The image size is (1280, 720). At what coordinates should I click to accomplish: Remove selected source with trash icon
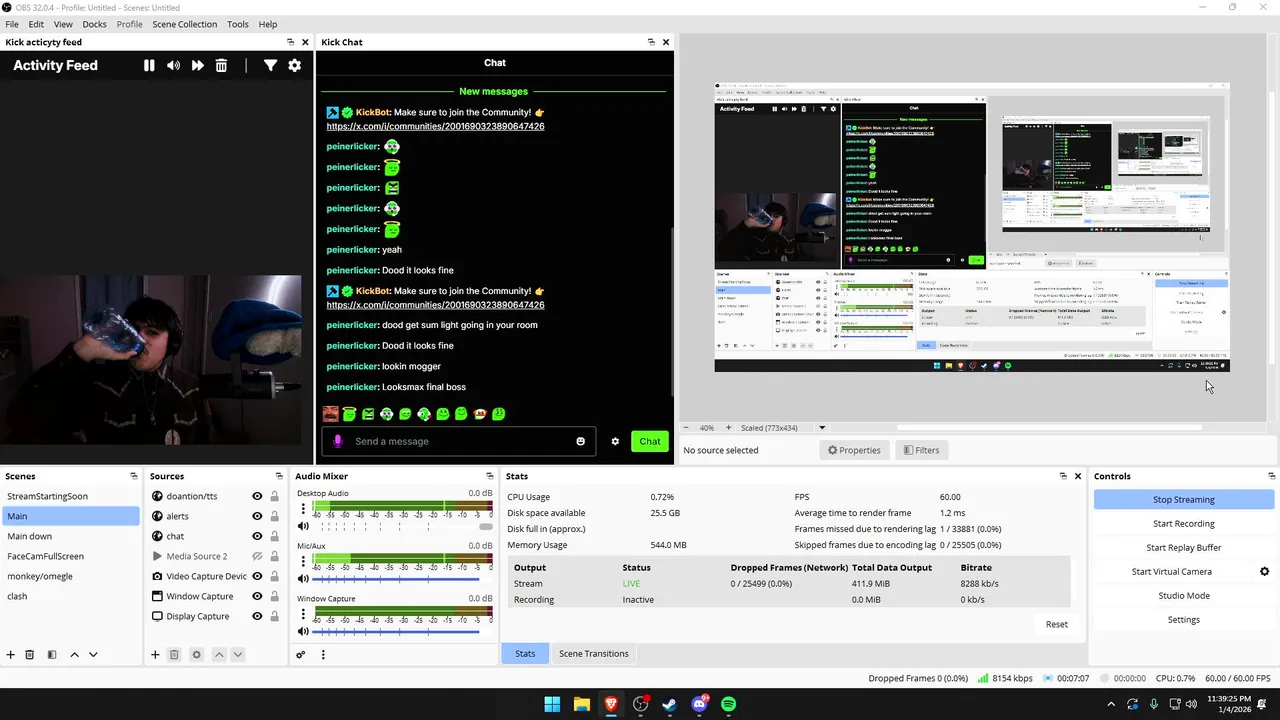pos(174,655)
